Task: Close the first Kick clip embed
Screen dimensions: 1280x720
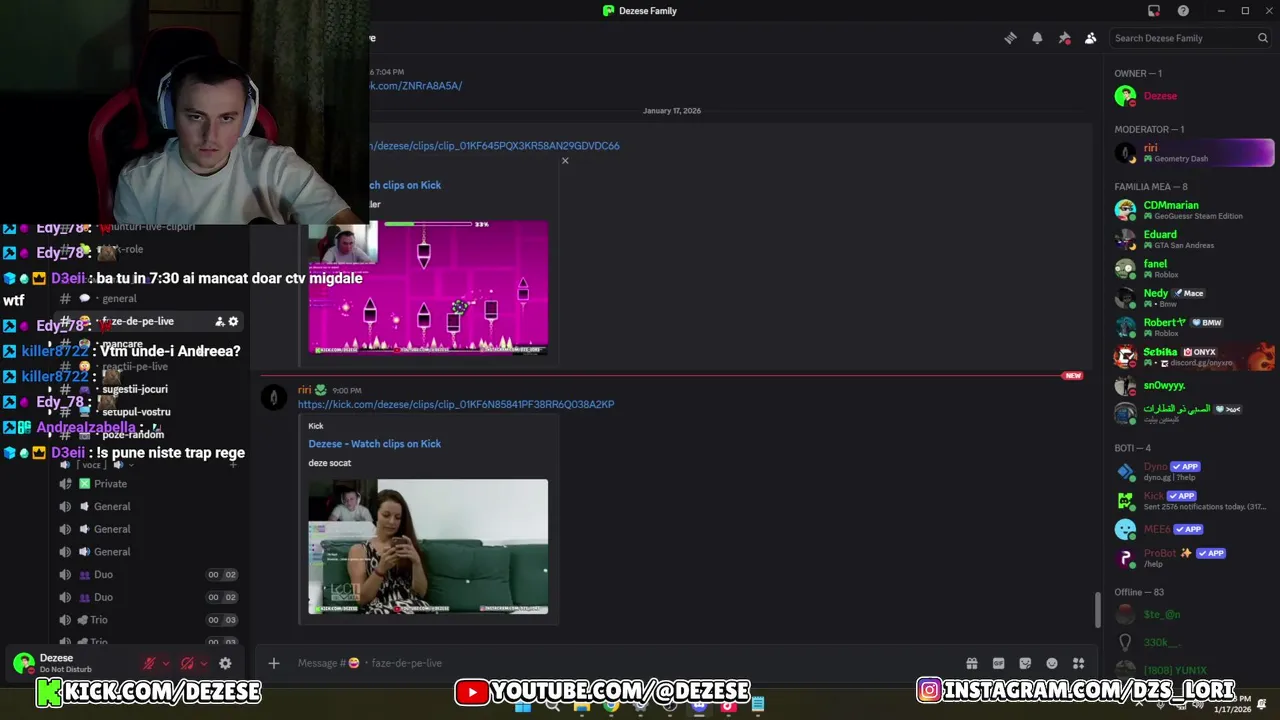Action: coord(565,161)
